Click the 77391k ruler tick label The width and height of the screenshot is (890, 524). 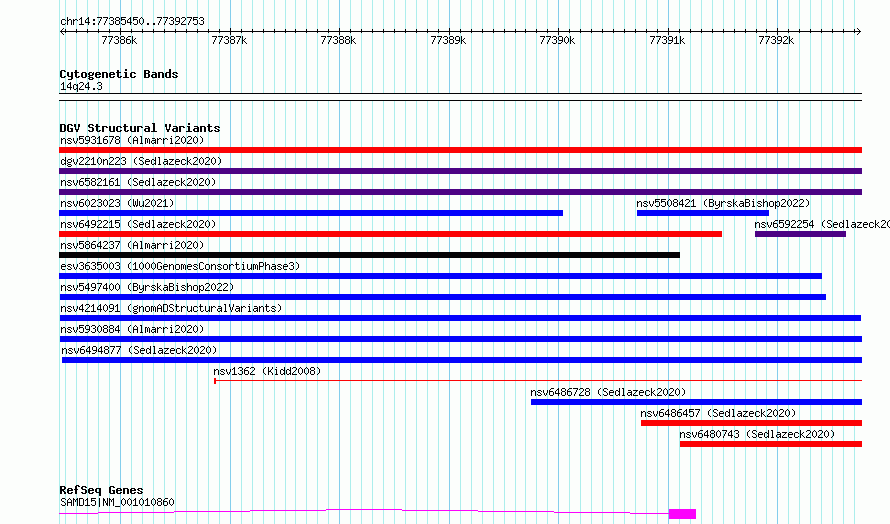[667, 40]
